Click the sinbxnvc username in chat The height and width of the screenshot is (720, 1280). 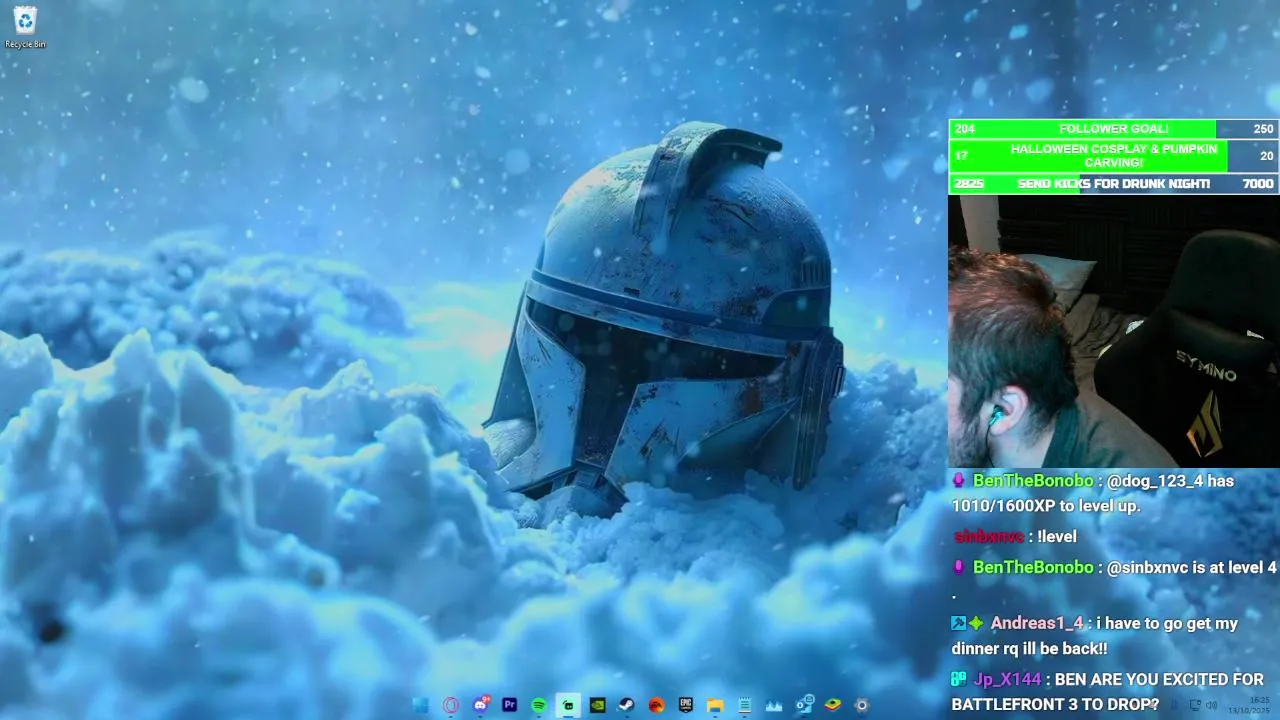click(989, 537)
